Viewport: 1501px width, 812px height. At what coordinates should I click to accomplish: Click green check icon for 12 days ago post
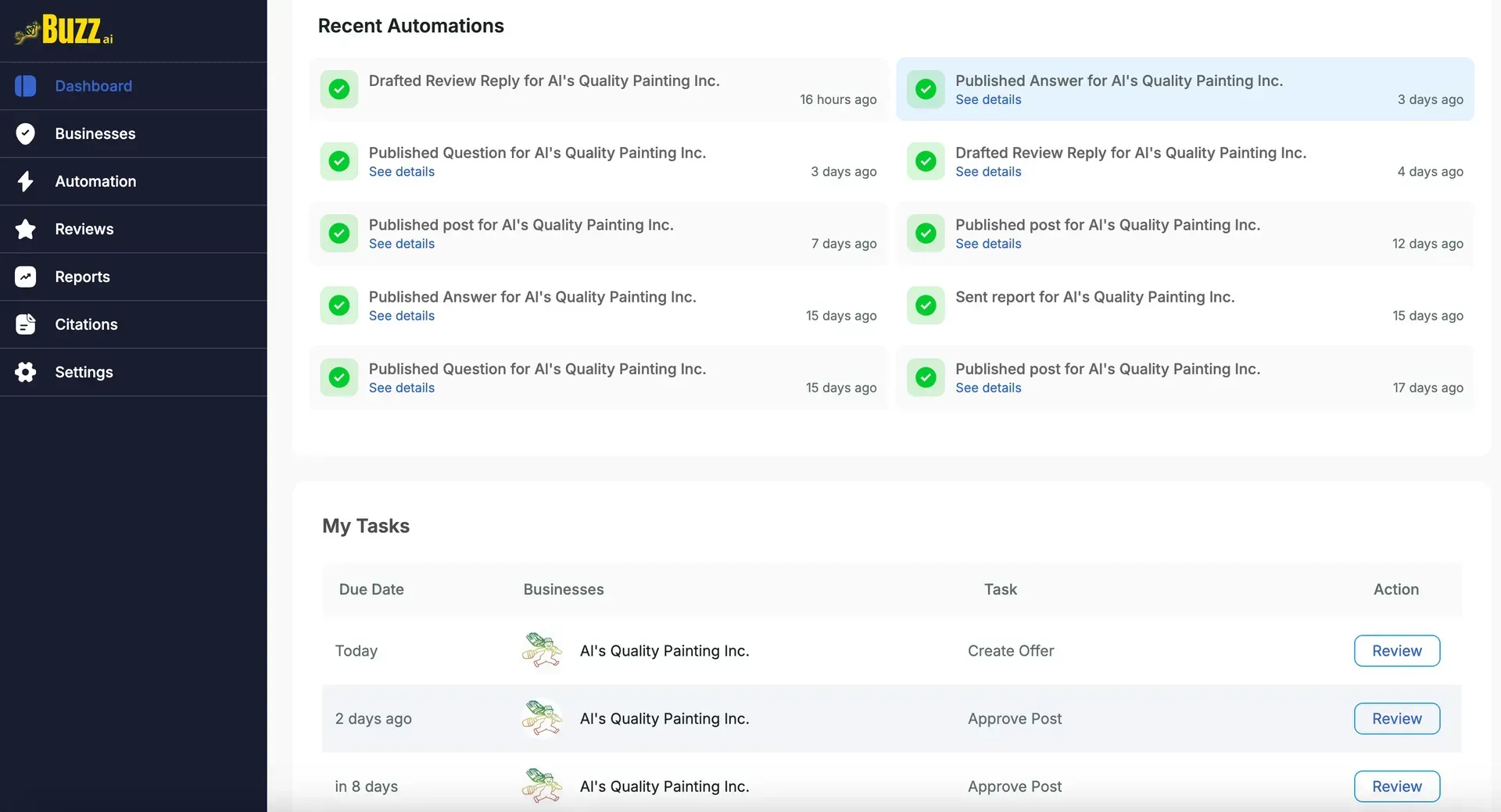click(926, 233)
